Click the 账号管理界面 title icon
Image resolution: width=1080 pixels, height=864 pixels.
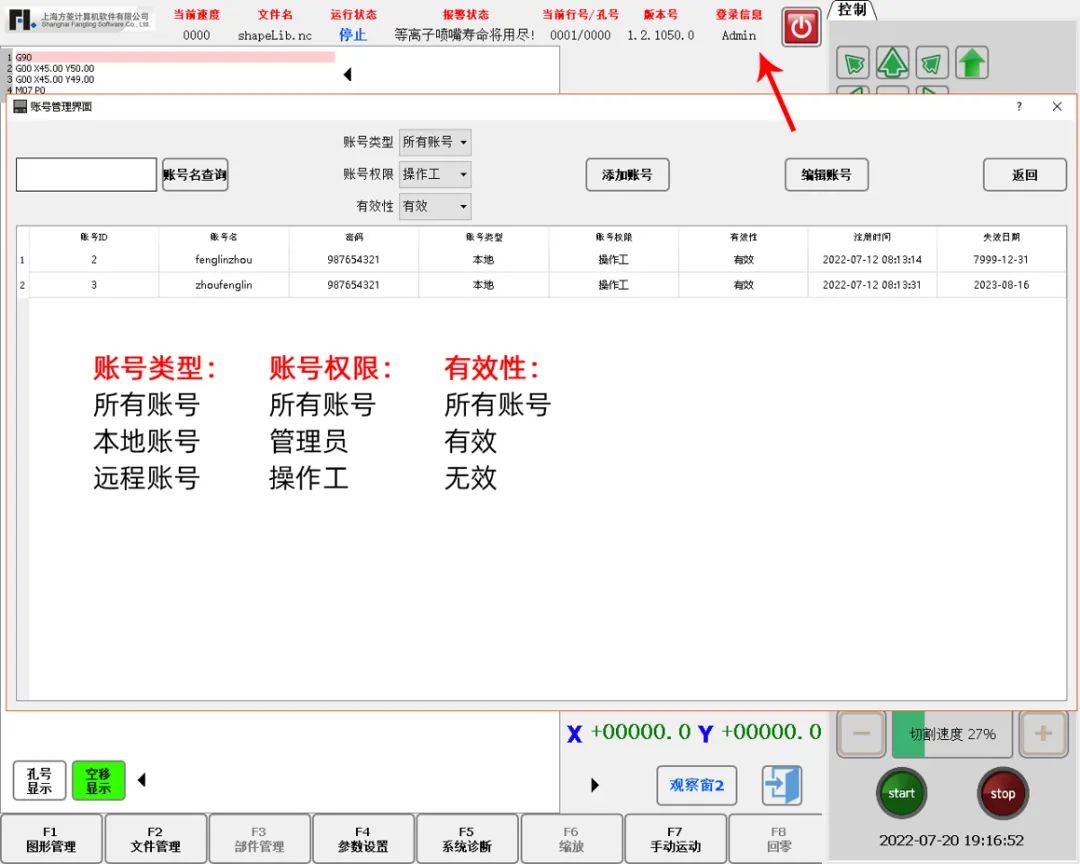[20, 106]
